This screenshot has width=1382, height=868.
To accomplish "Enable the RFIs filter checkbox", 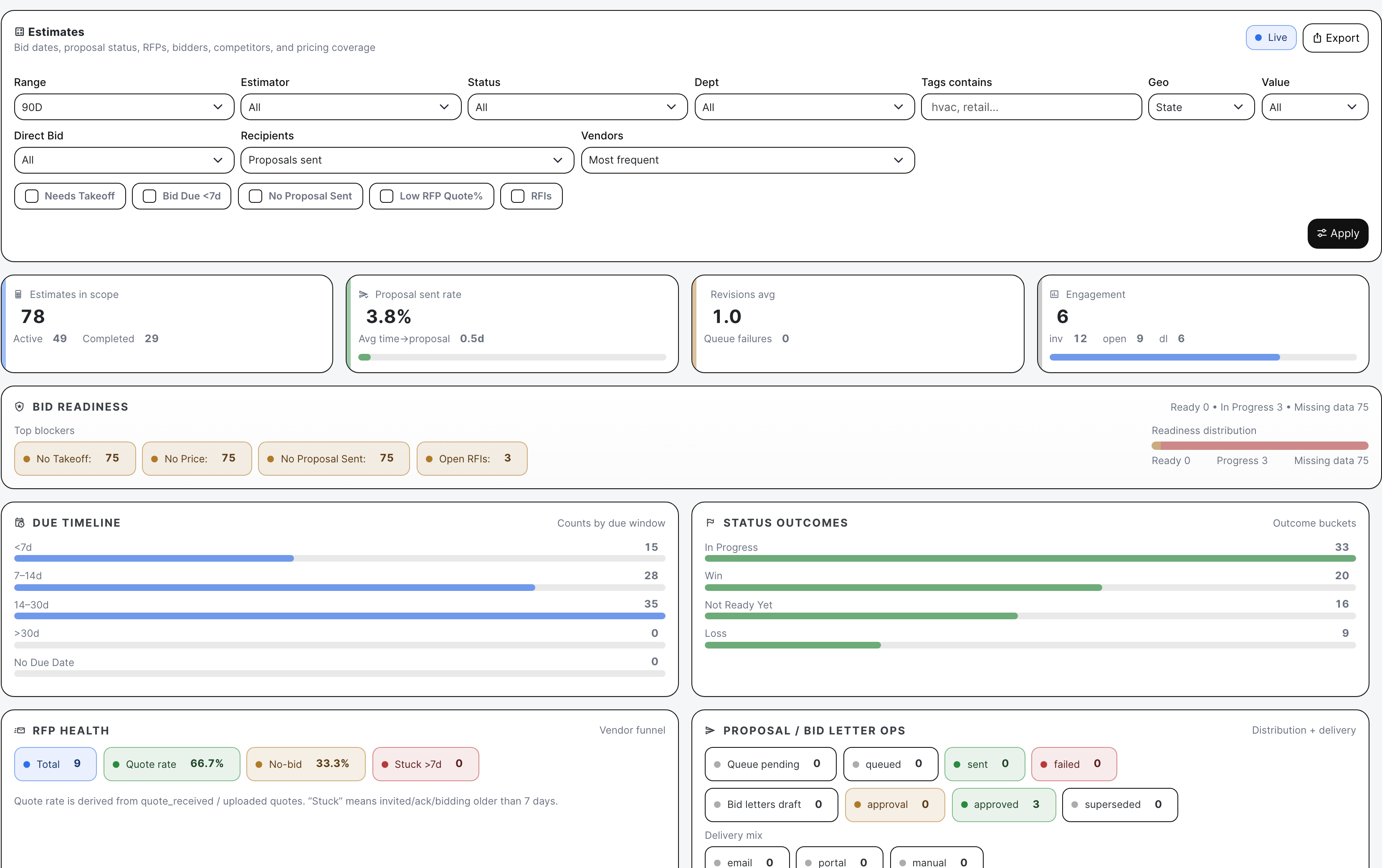I will [x=518, y=196].
